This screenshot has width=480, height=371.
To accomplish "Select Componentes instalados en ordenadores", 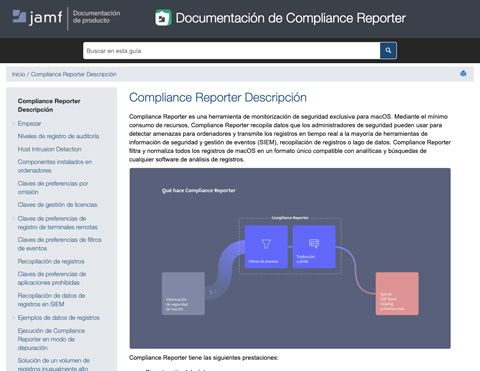I will (55, 166).
